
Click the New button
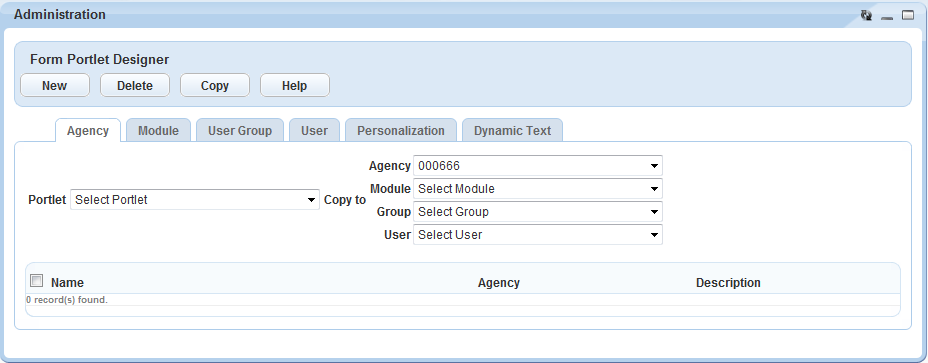(54, 85)
